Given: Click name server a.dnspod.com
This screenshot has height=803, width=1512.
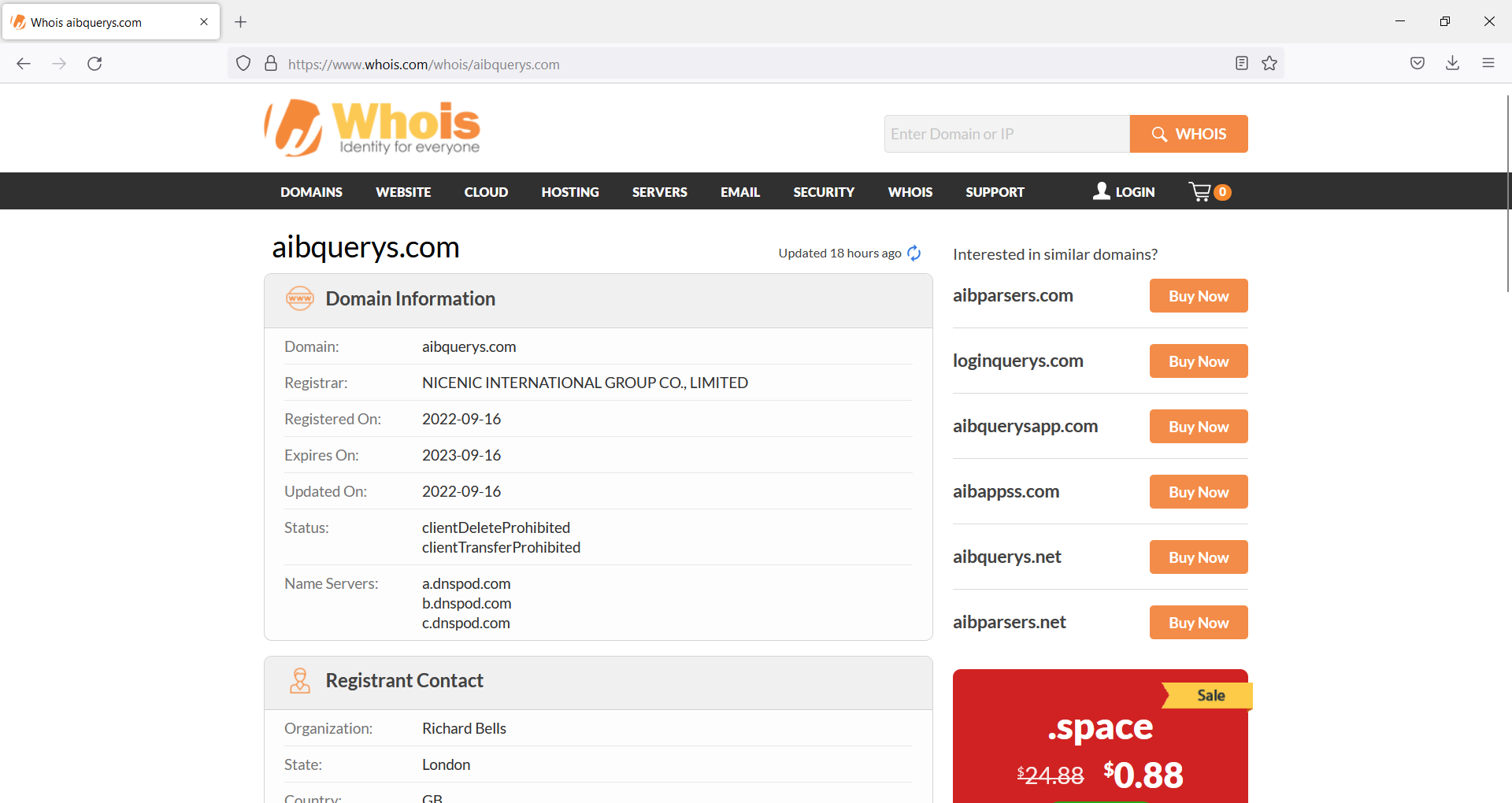Looking at the screenshot, I should pos(466,583).
